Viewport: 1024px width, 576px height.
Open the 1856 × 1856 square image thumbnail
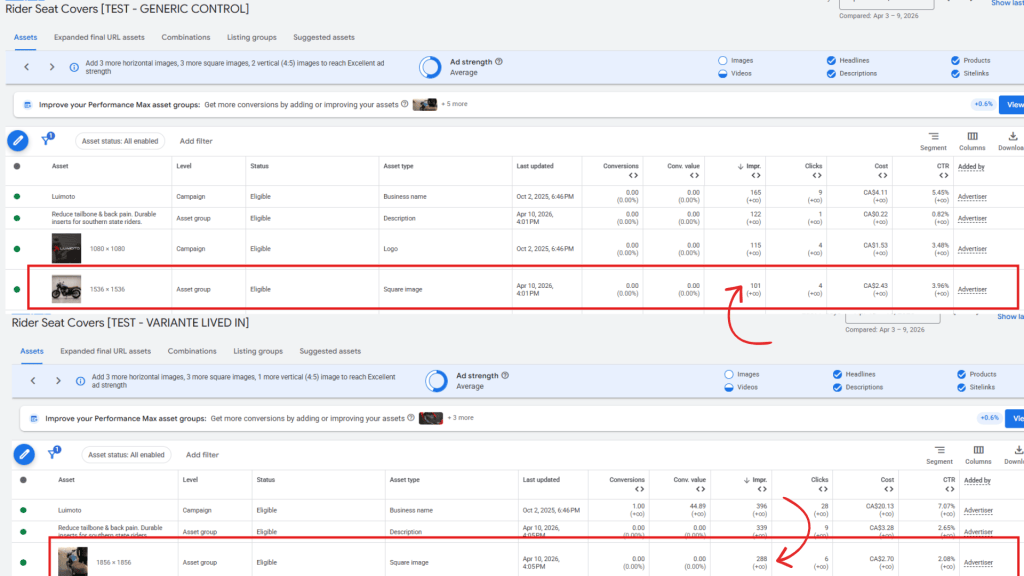click(72, 562)
